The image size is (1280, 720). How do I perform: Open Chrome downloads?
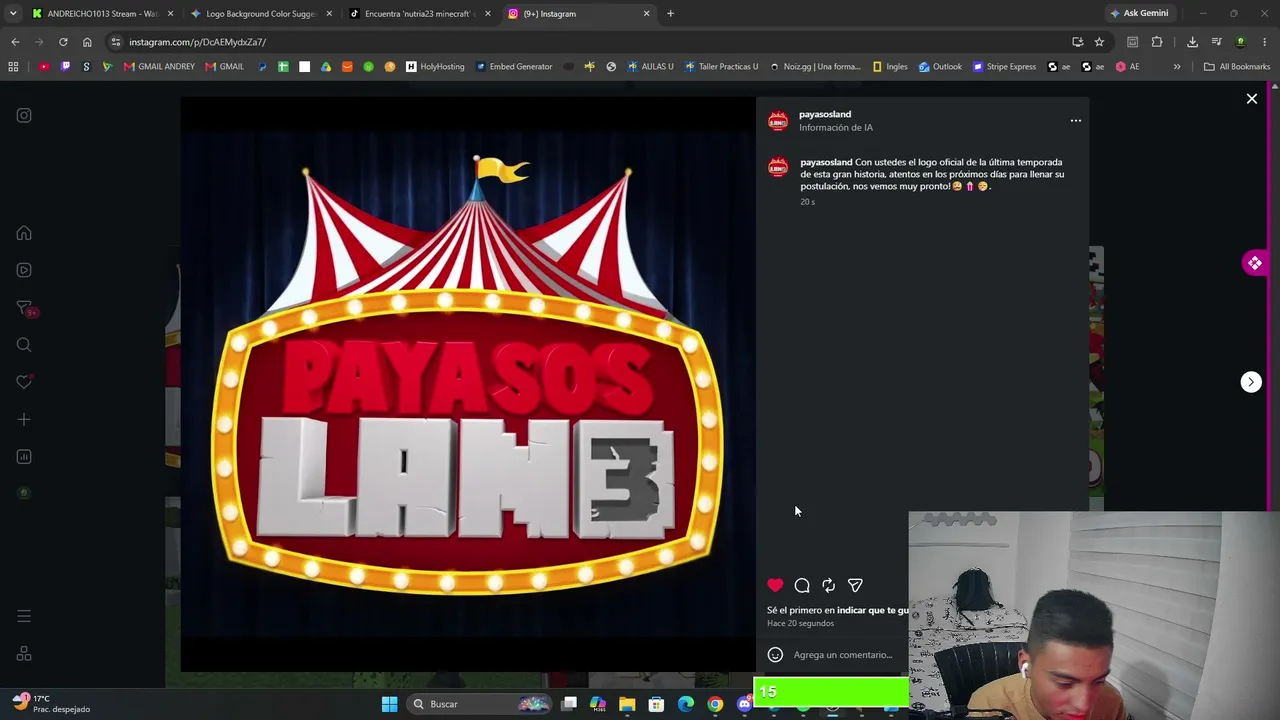click(1192, 42)
